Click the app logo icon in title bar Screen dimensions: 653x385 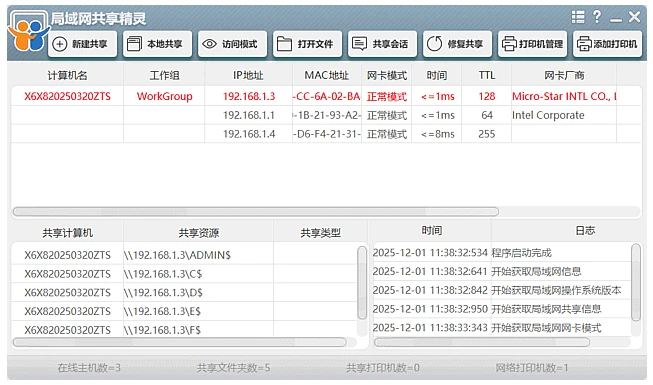pos(28,32)
